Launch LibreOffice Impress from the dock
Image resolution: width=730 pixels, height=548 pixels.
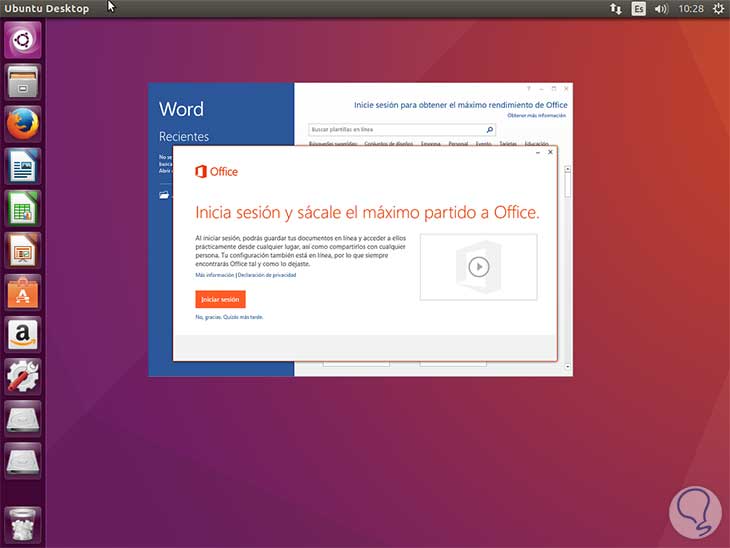coord(23,250)
